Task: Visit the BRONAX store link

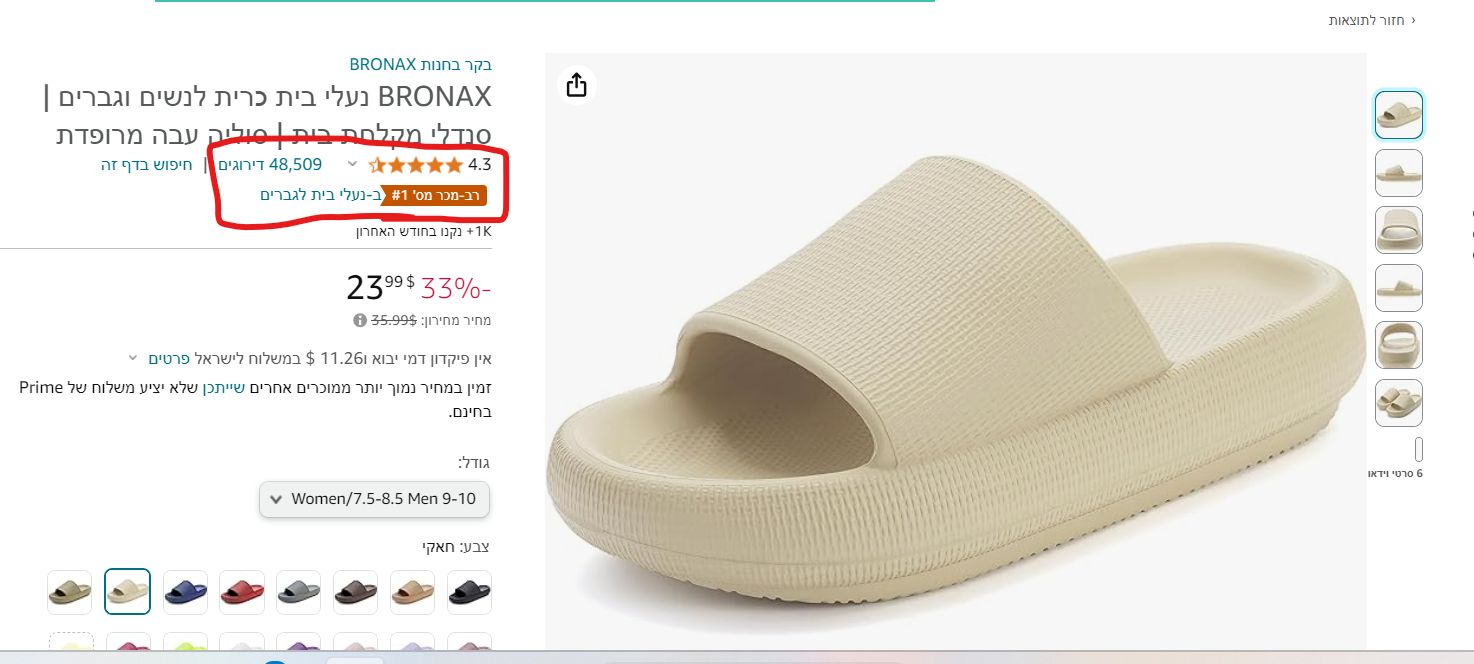Action: [x=420, y=65]
